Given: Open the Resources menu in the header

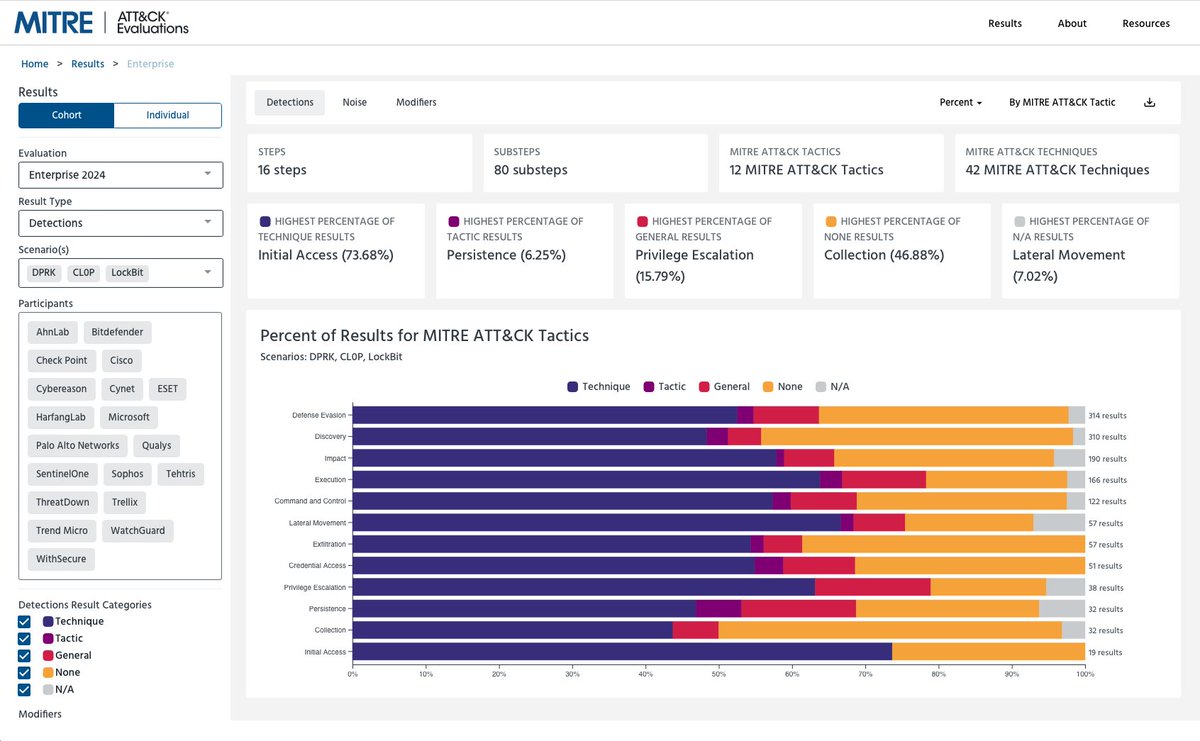Looking at the screenshot, I should [1145, 23].
